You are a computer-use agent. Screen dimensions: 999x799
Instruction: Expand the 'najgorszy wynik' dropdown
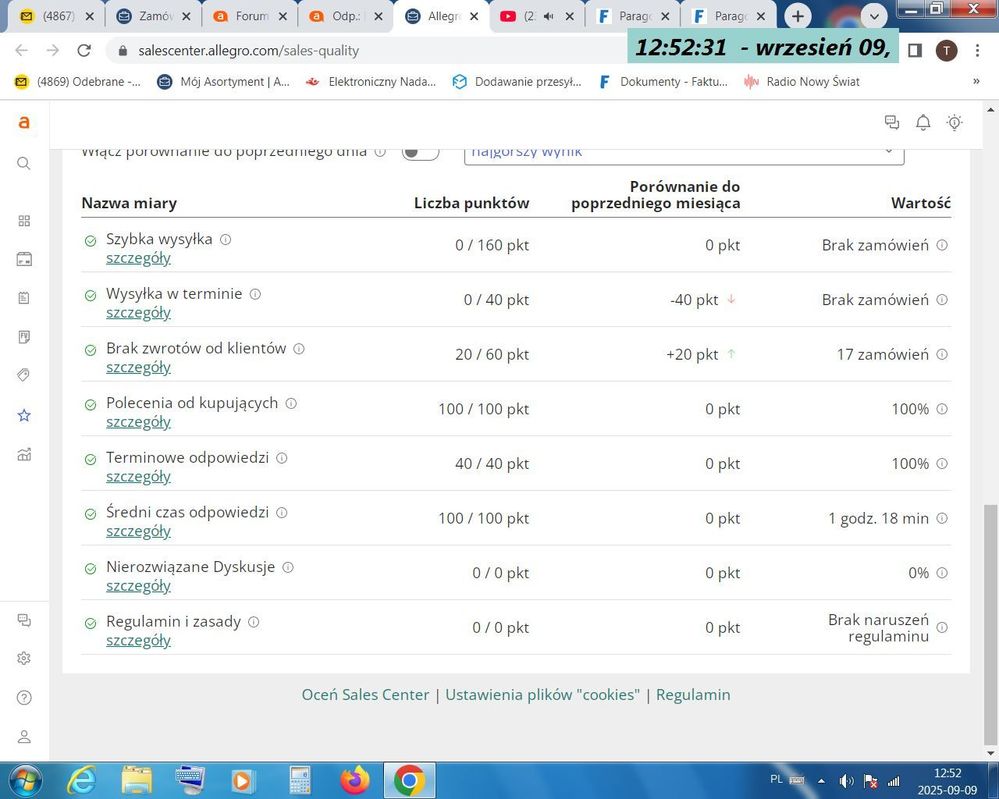(x=684, y=151)
